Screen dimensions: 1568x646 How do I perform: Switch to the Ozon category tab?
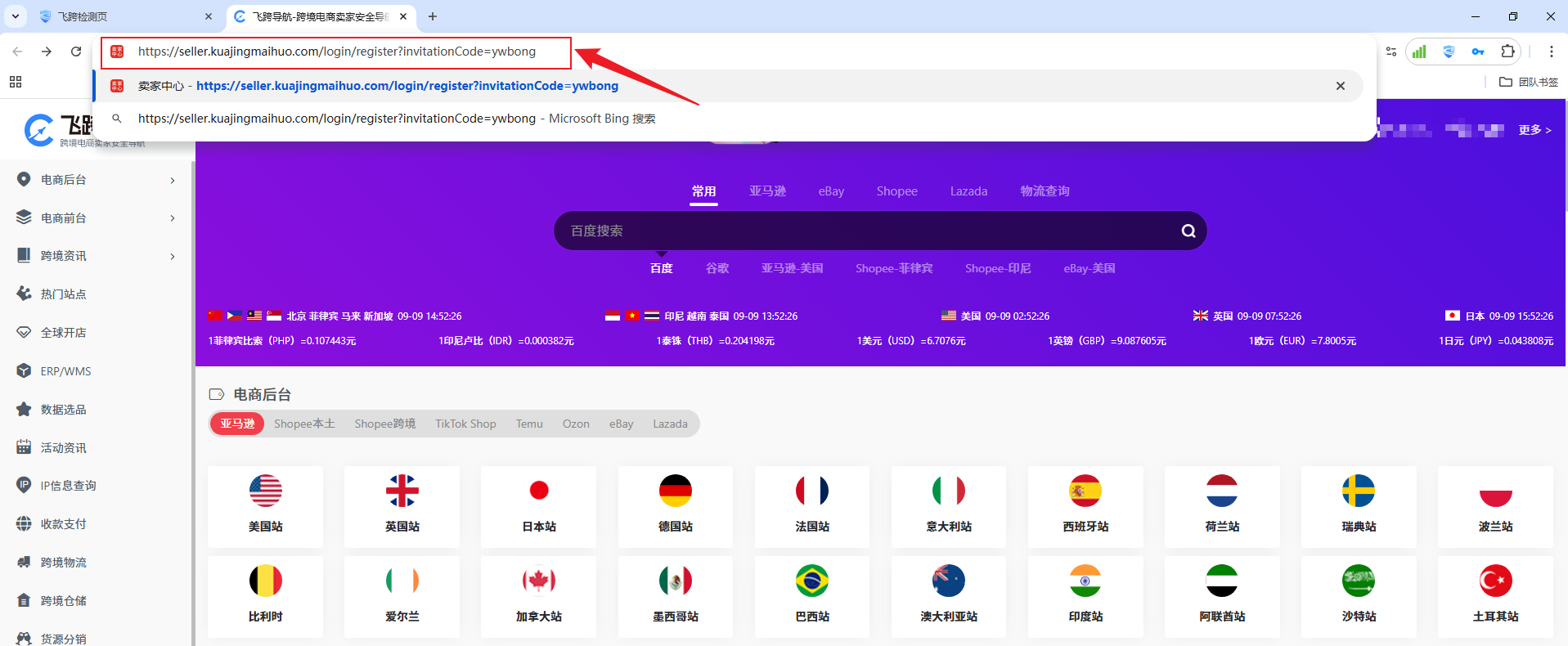pos(576,424)
